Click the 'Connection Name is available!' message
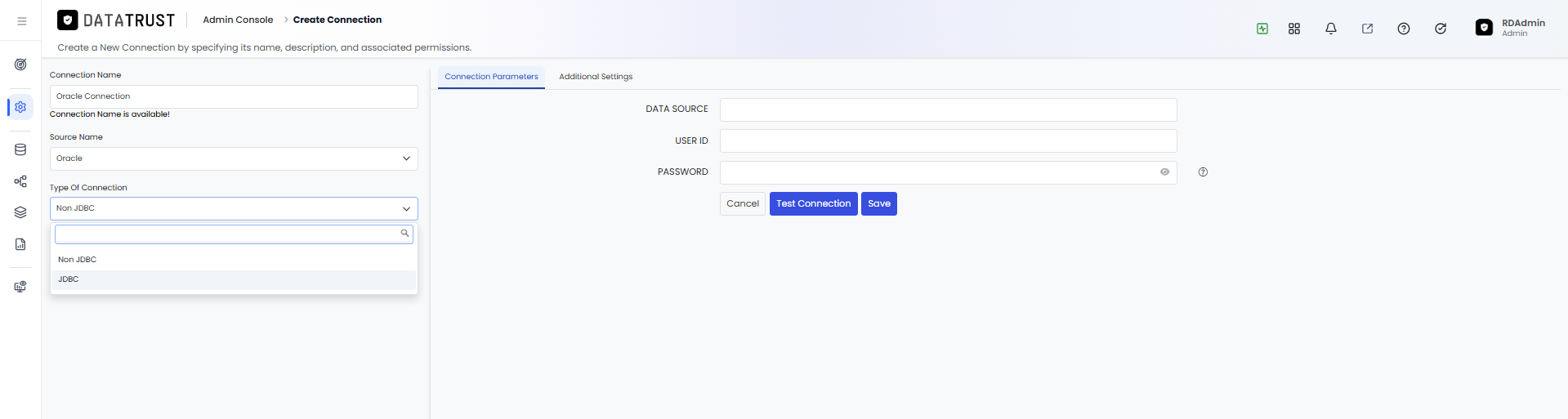Viewport: 1568px width, 419px height. (x=109, y=114)
